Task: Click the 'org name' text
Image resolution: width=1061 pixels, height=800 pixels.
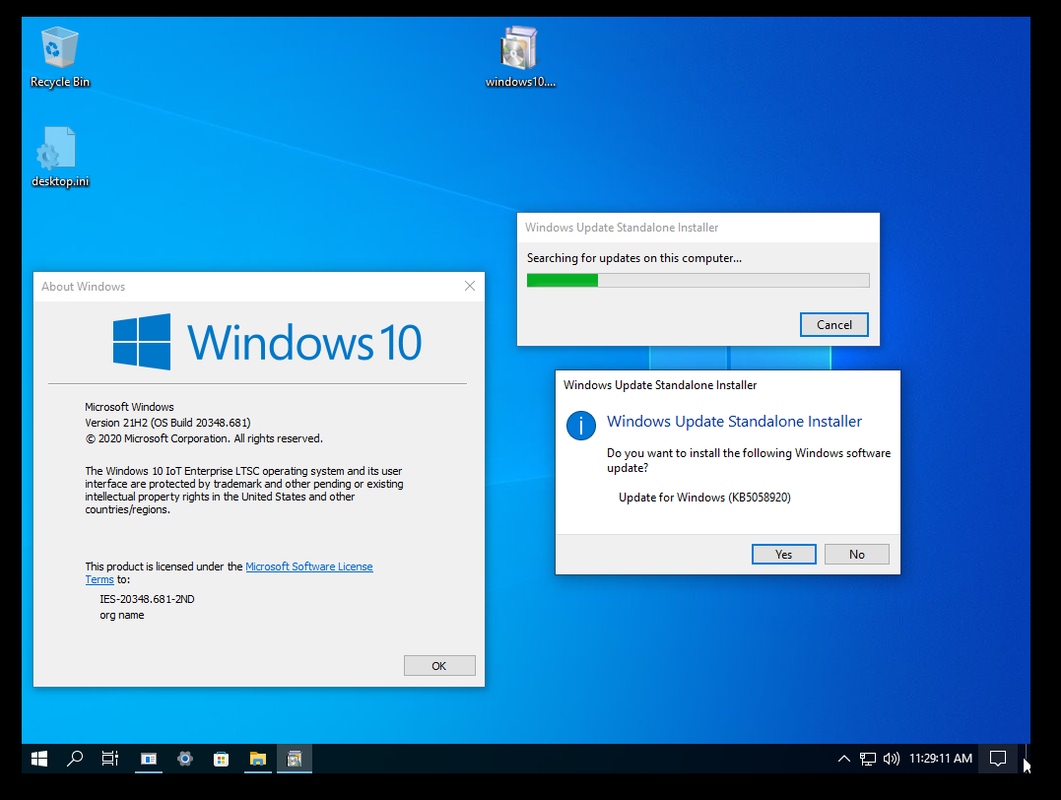Action: pos(122,615)
